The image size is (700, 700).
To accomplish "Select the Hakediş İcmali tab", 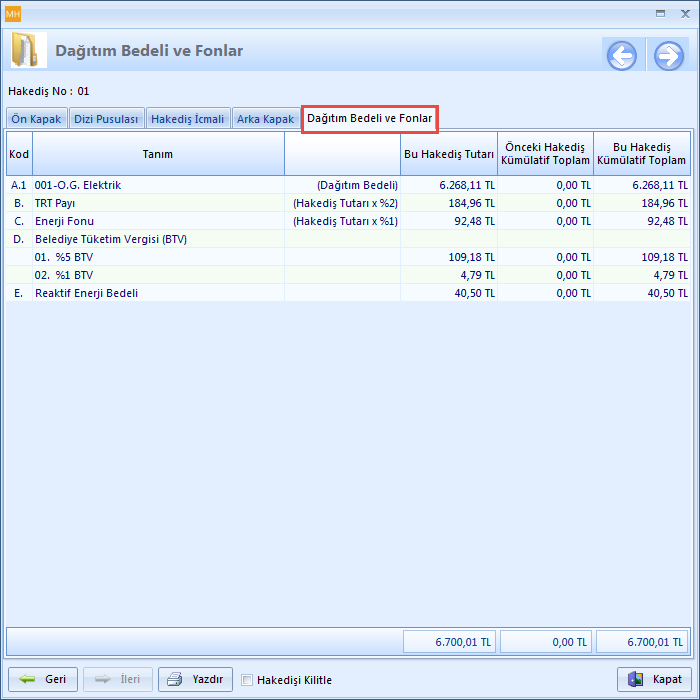I will click(x=187, y=119).
